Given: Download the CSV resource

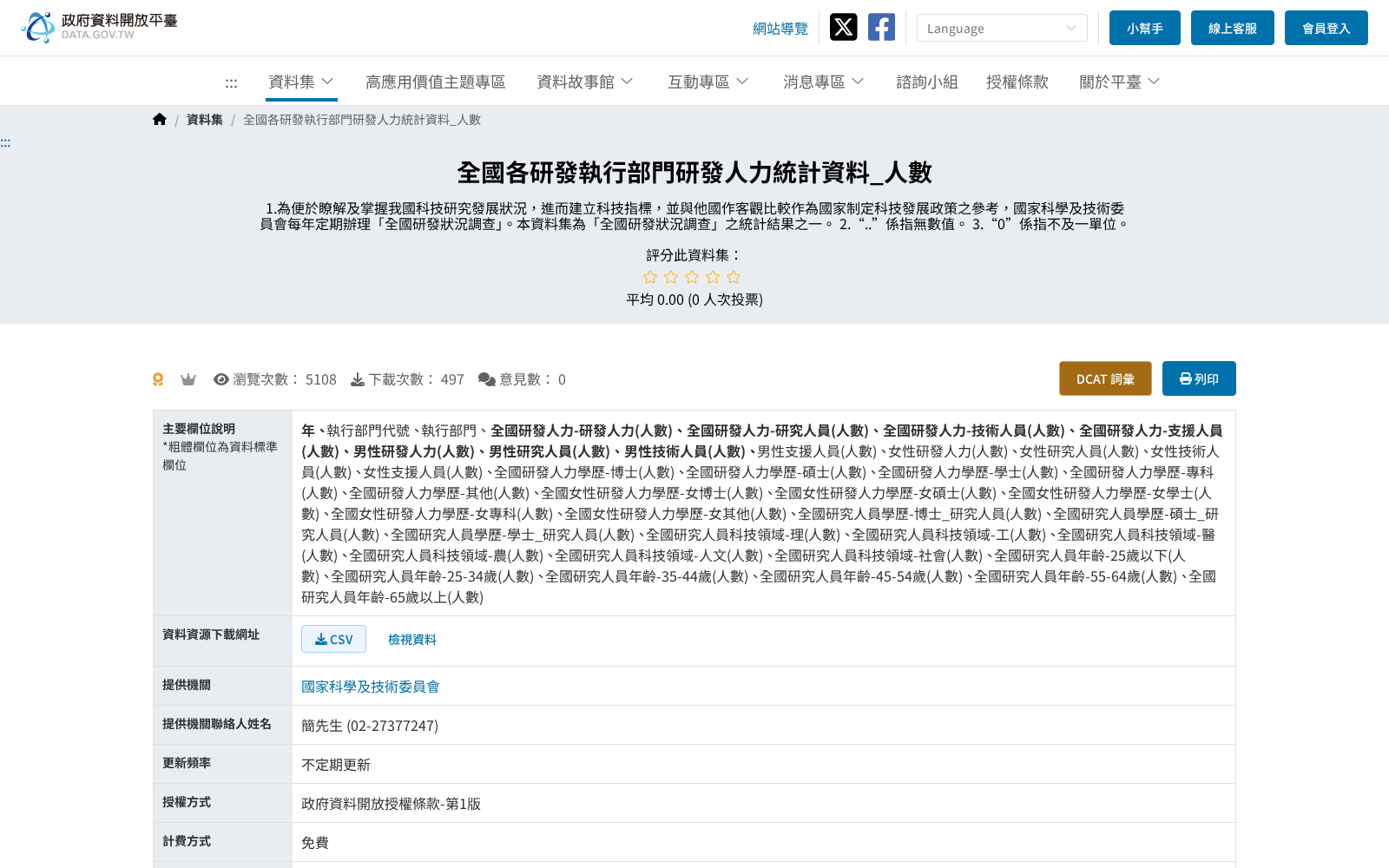Looking at the screenshot, I should pyautogui.click(x=333, y=639).
